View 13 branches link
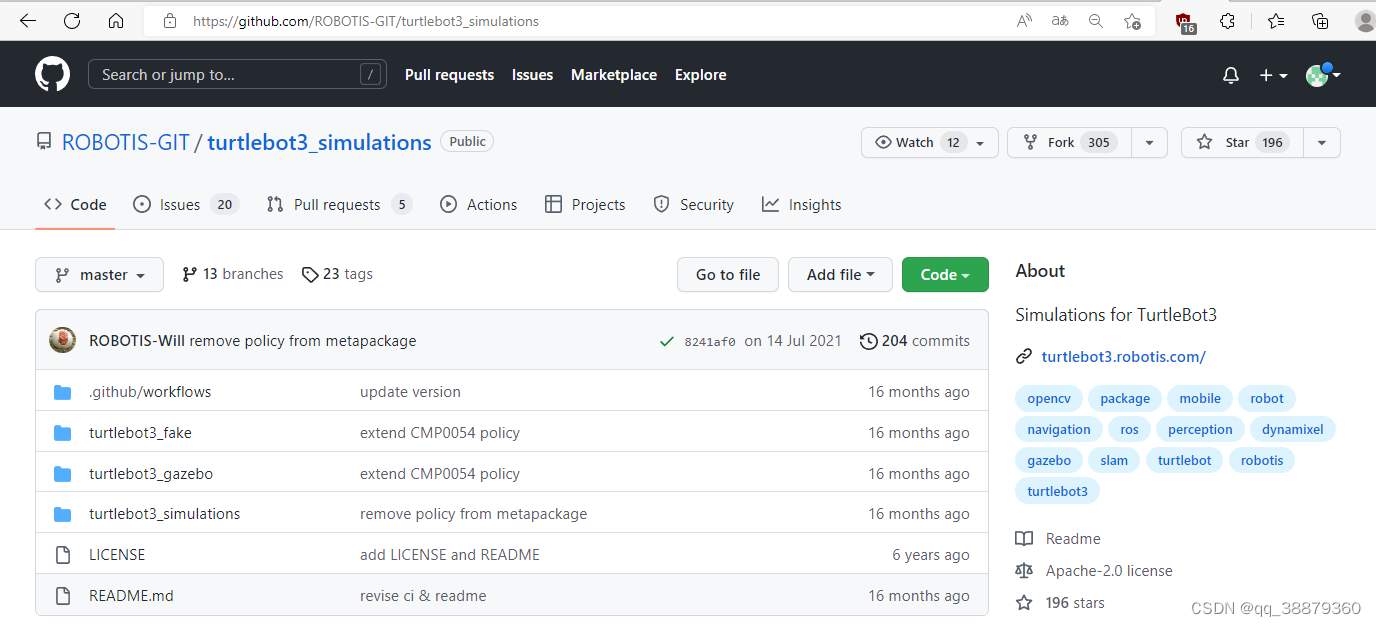 [x=232, y=274]
